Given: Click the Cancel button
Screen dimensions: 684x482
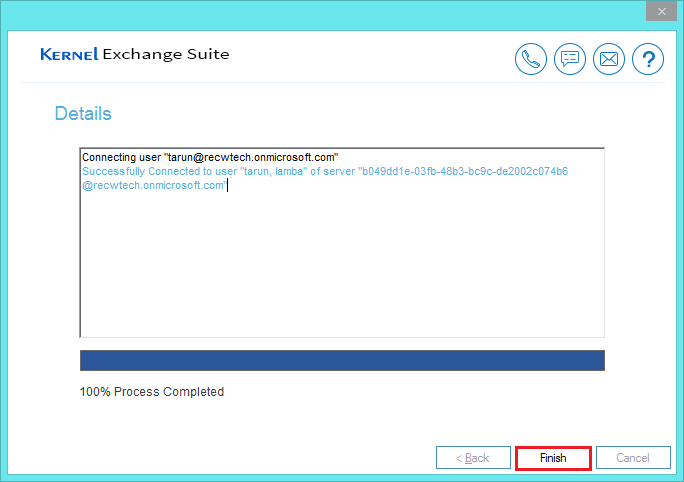Looking at the screenshot, I should (x=633, y=458).
